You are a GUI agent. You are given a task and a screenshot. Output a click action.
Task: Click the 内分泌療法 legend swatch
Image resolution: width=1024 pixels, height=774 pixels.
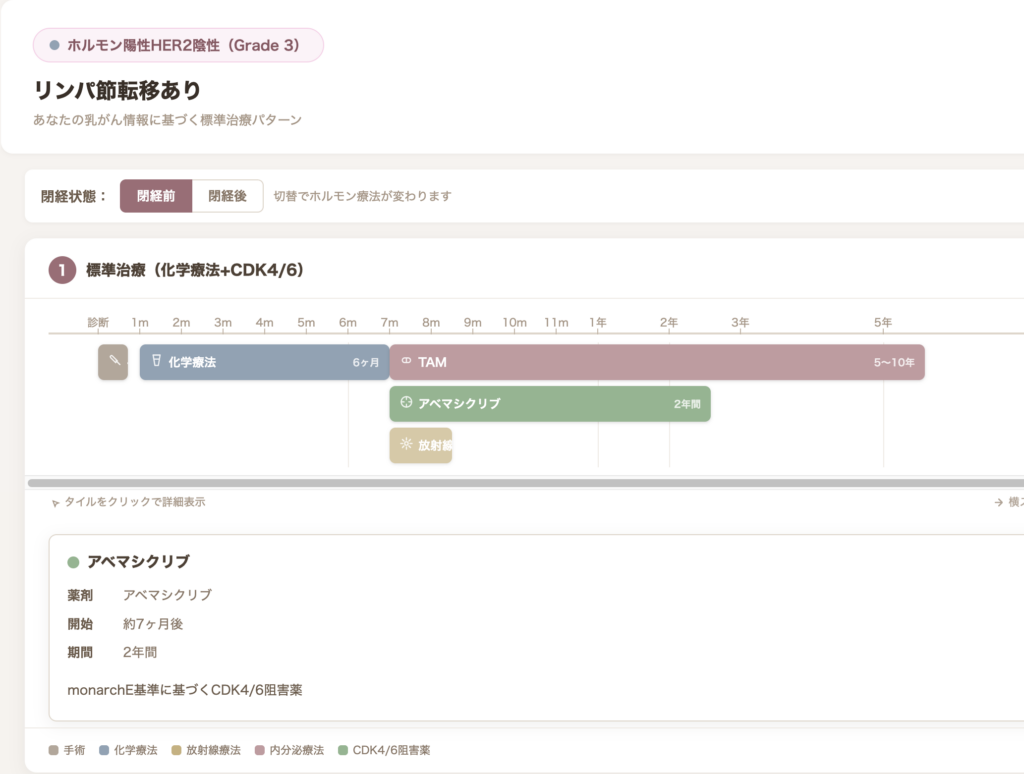pos(261,750)
